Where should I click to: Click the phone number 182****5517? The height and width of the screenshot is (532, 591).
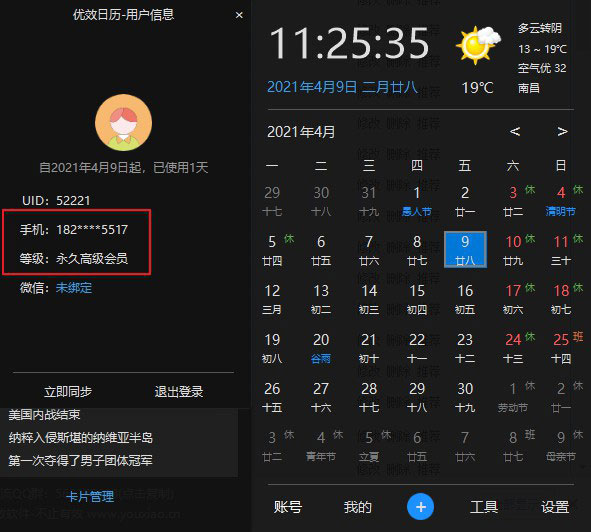click(x=92, y=230)
